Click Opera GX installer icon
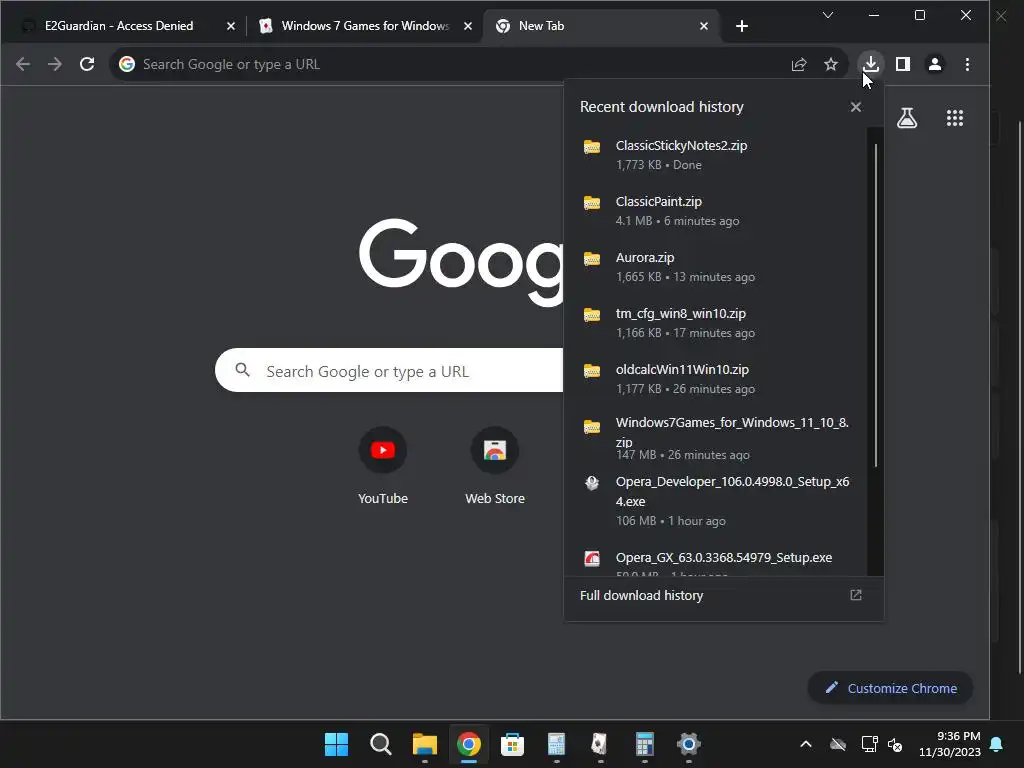This screenshot has width=1024, height=768. coord(592,558)
